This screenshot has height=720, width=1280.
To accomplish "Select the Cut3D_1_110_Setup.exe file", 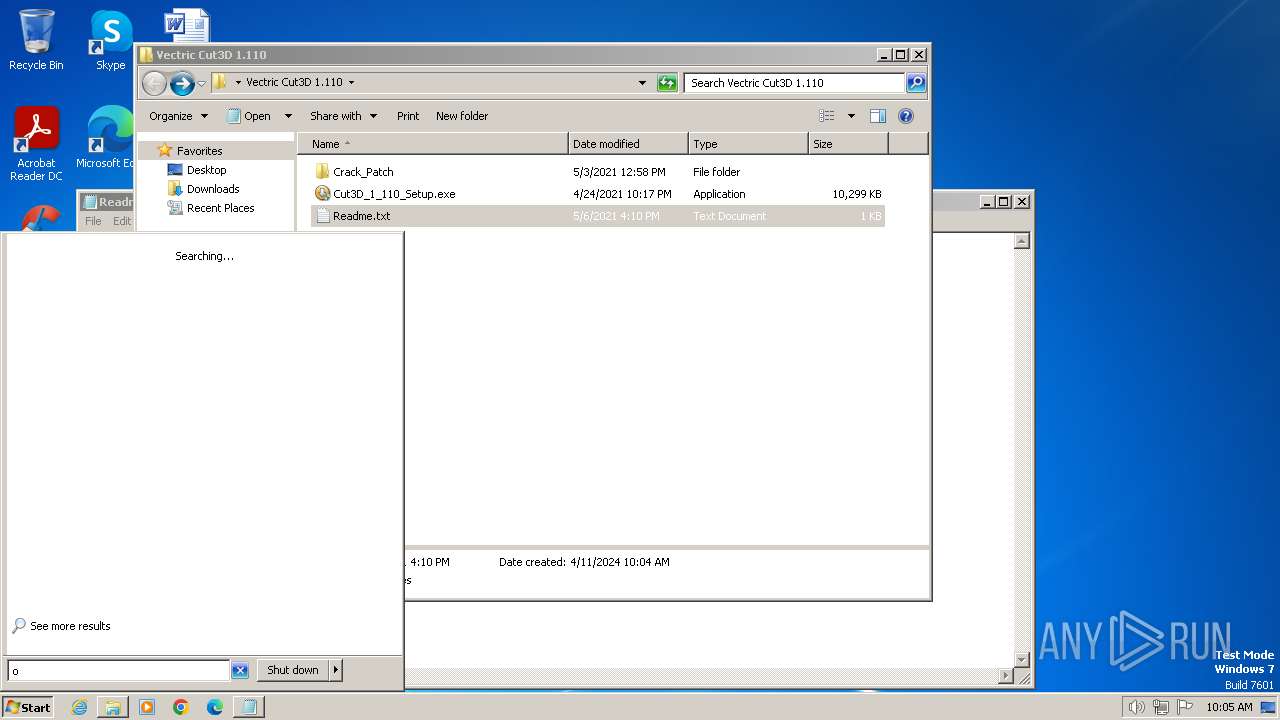I will click(x=598, y=194).
